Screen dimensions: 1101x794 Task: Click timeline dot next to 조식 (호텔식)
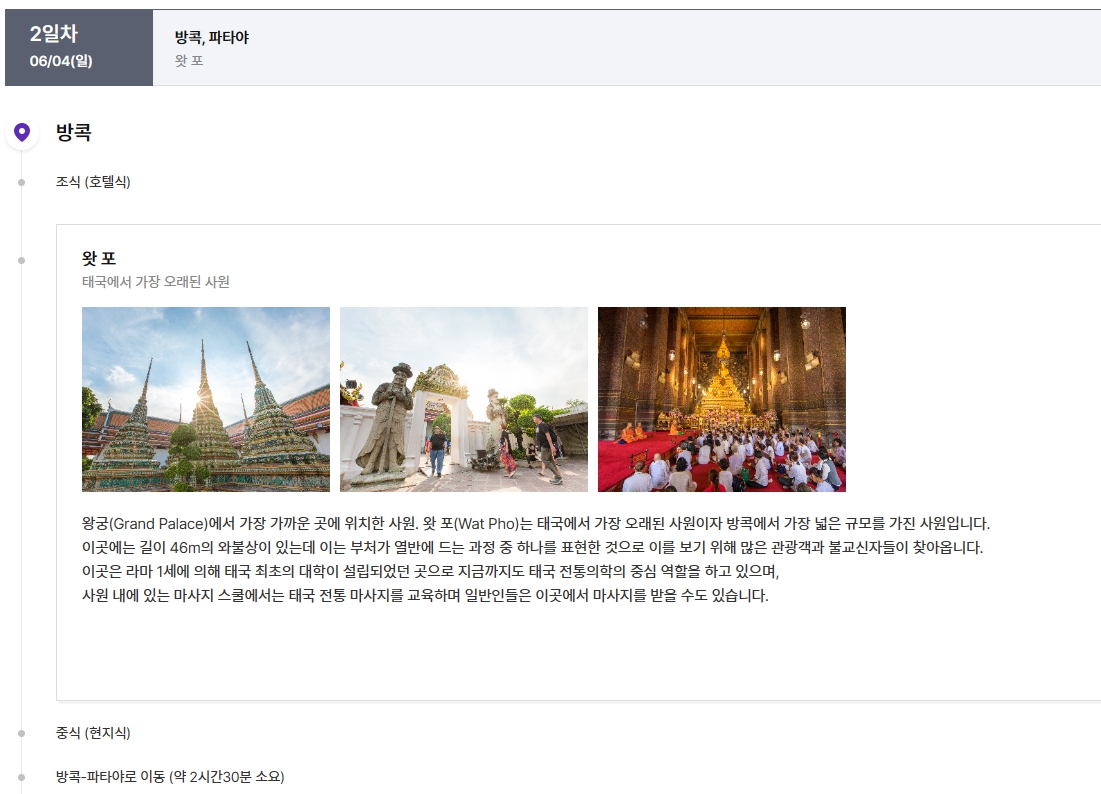[x=22, y=183]
